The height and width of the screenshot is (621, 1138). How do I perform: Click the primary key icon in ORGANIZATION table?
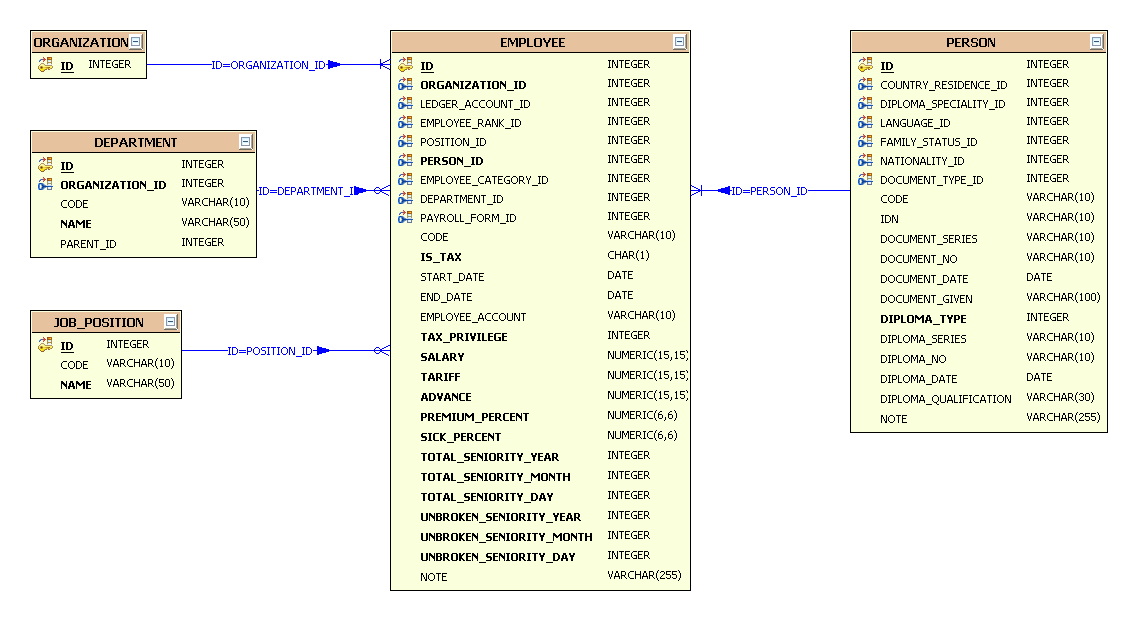click(x=45, y=65)
